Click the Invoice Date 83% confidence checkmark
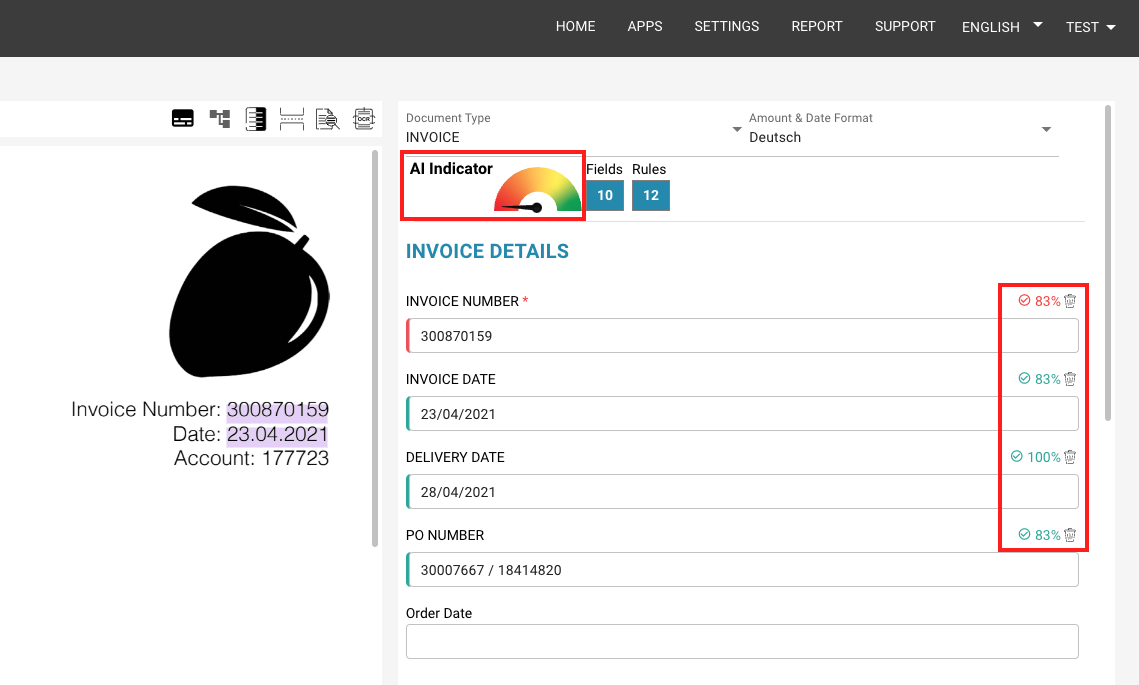 1024,378
